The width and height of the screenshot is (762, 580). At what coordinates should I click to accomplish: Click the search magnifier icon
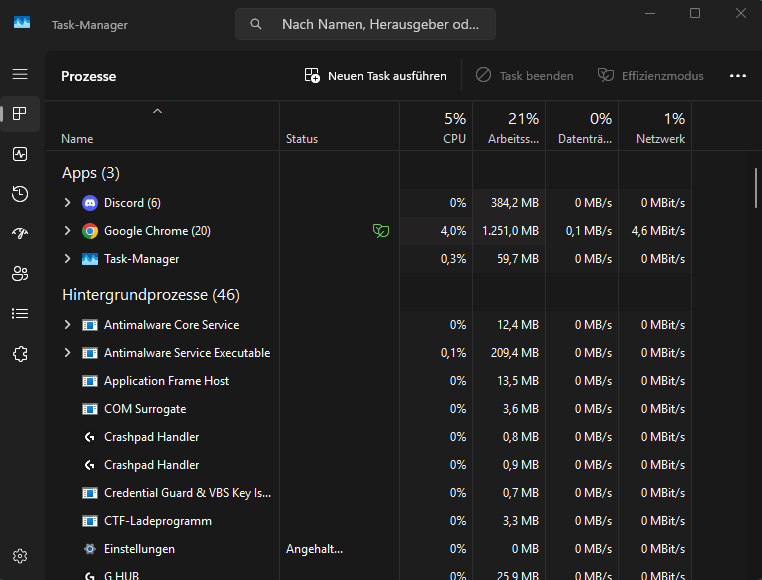pos(256,24)
